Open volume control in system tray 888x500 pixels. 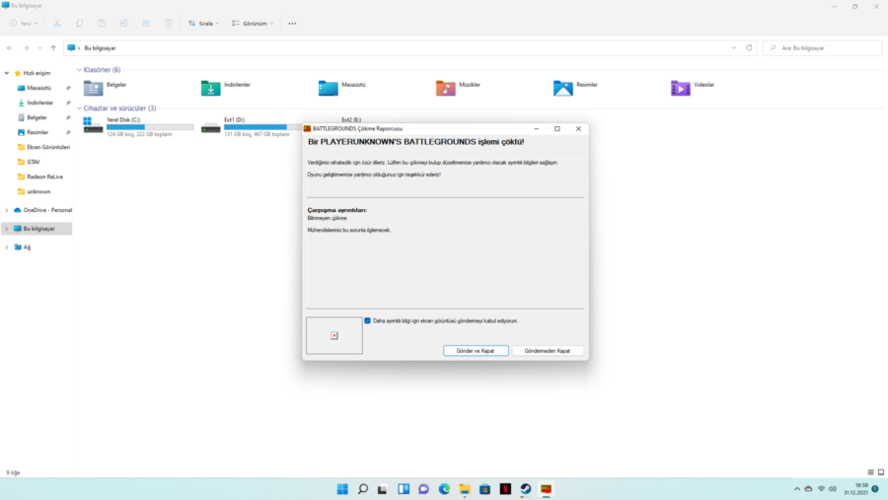[x=832, y=489]
